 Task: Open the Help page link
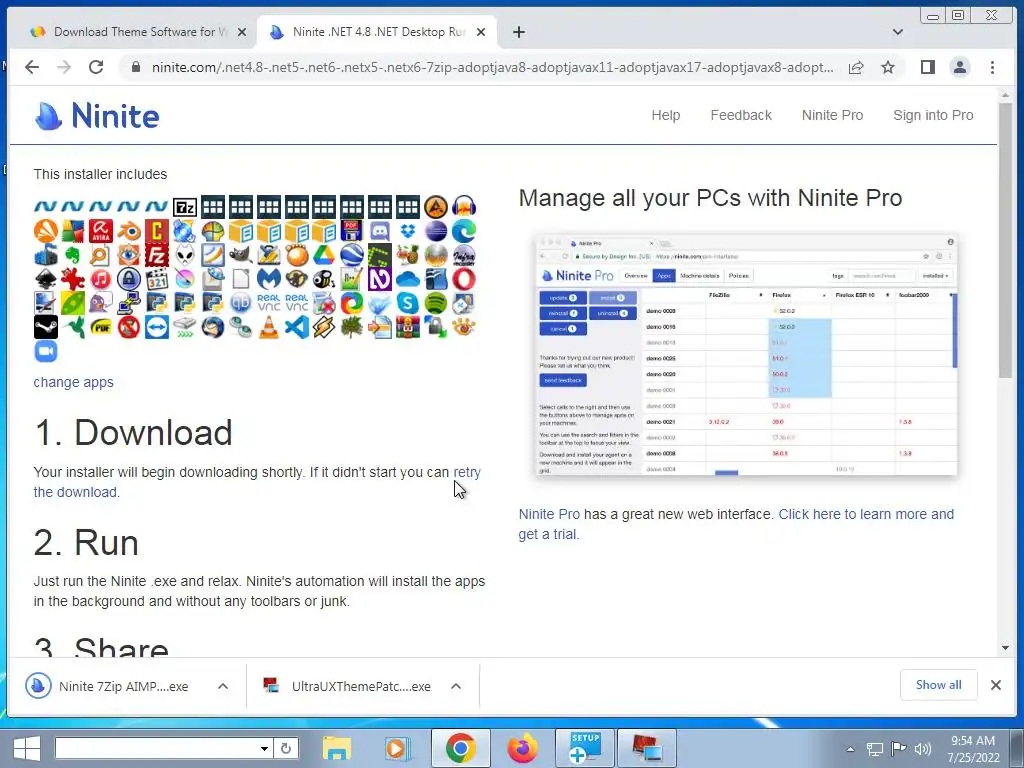tap(665, 115)
